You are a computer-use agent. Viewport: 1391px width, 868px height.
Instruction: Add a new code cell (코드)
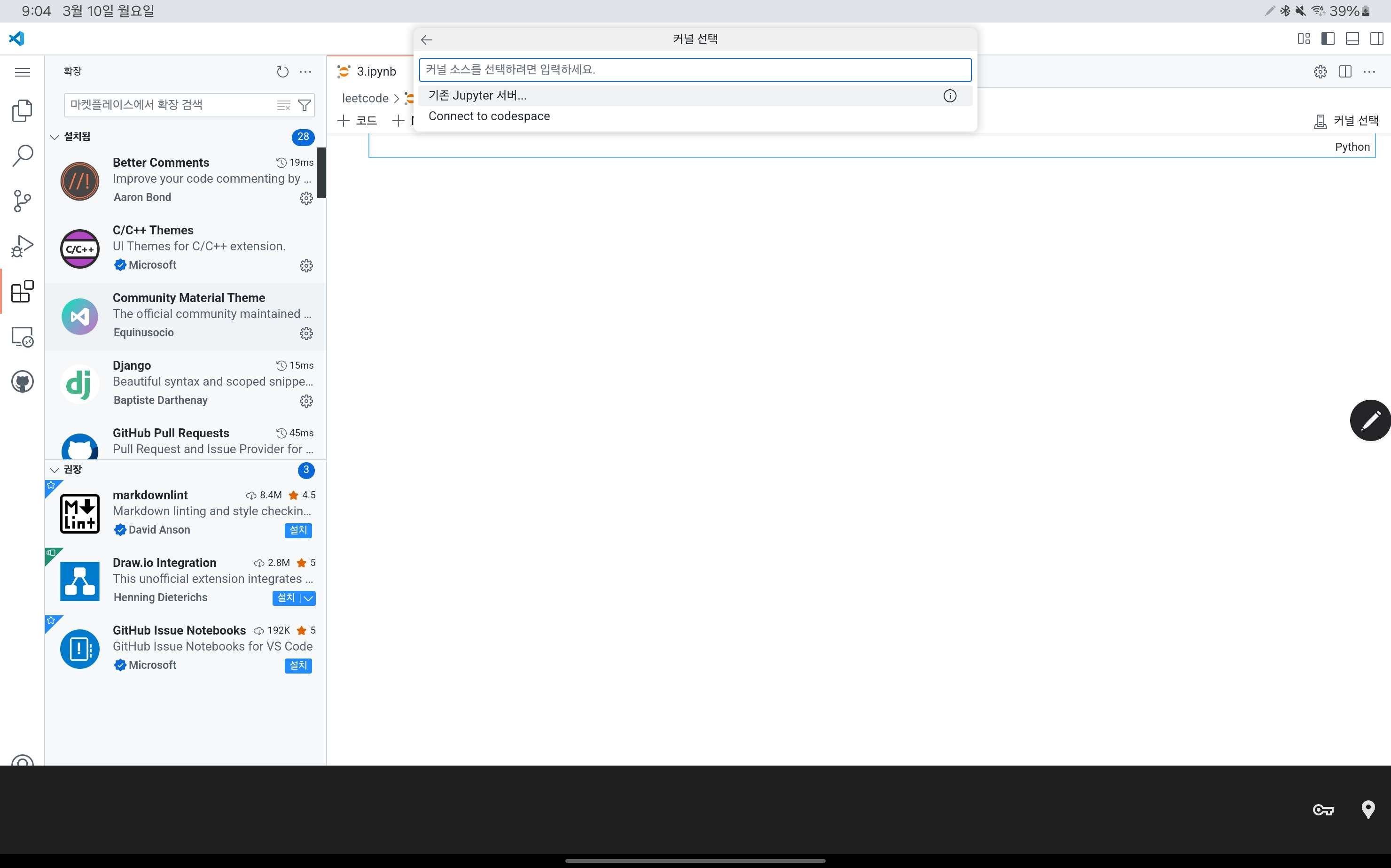357,121
